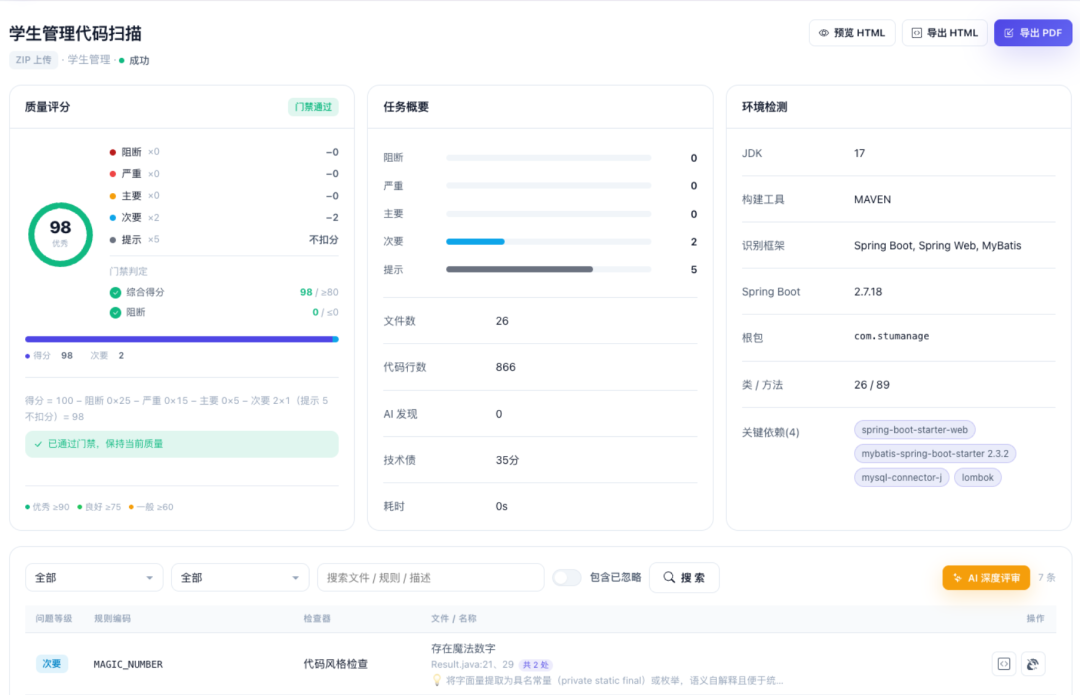The height and width of the screenshot is (695, 1080).
Task: Start the AI 深度评审 review
Action: click(986, 578)
